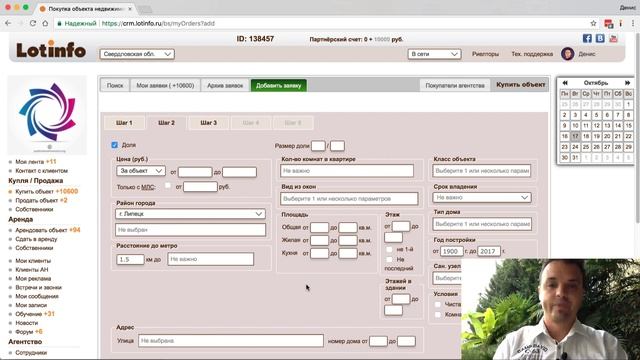640x360 pixels.
Task: Select the Добавить заявку tab
Action: (278, 85)
